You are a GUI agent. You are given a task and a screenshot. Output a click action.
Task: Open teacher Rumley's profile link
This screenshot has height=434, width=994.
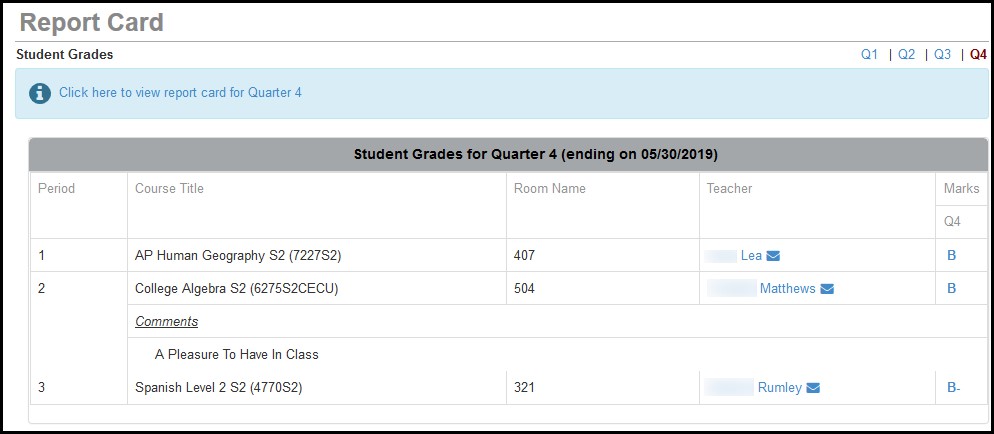(779, 388)
